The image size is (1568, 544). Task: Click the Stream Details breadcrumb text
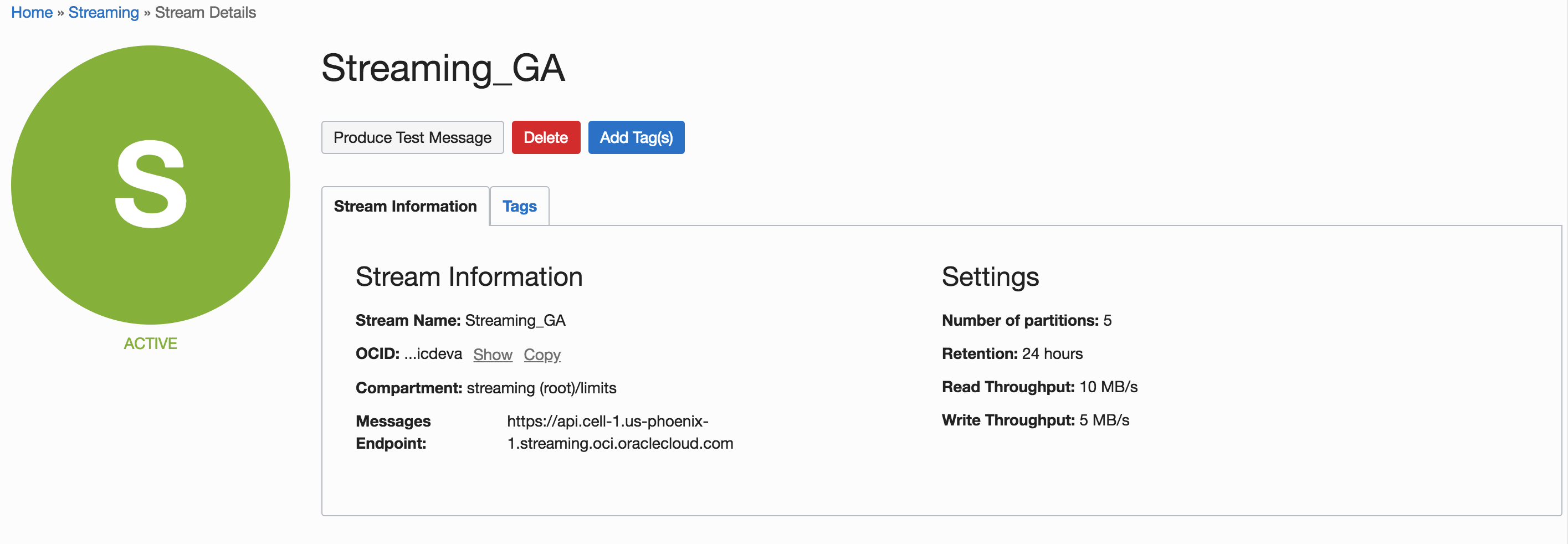click(x=205, y=12)
